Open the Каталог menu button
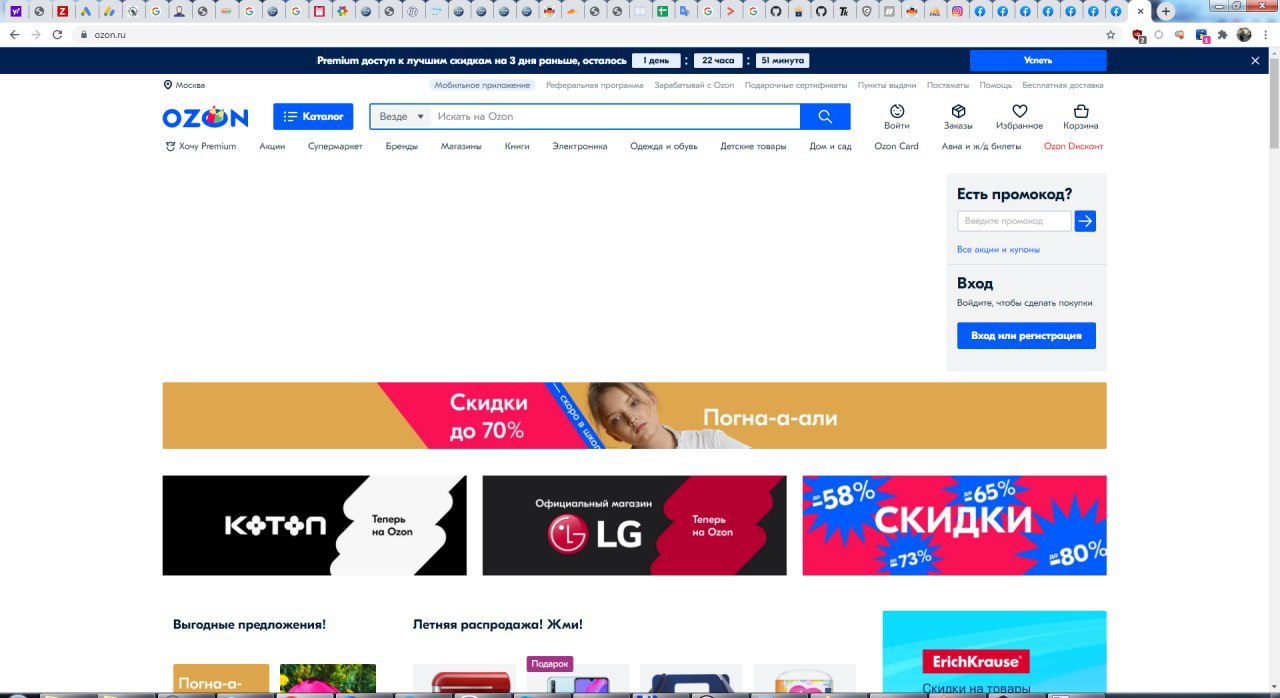 click(x=313, y=117)
